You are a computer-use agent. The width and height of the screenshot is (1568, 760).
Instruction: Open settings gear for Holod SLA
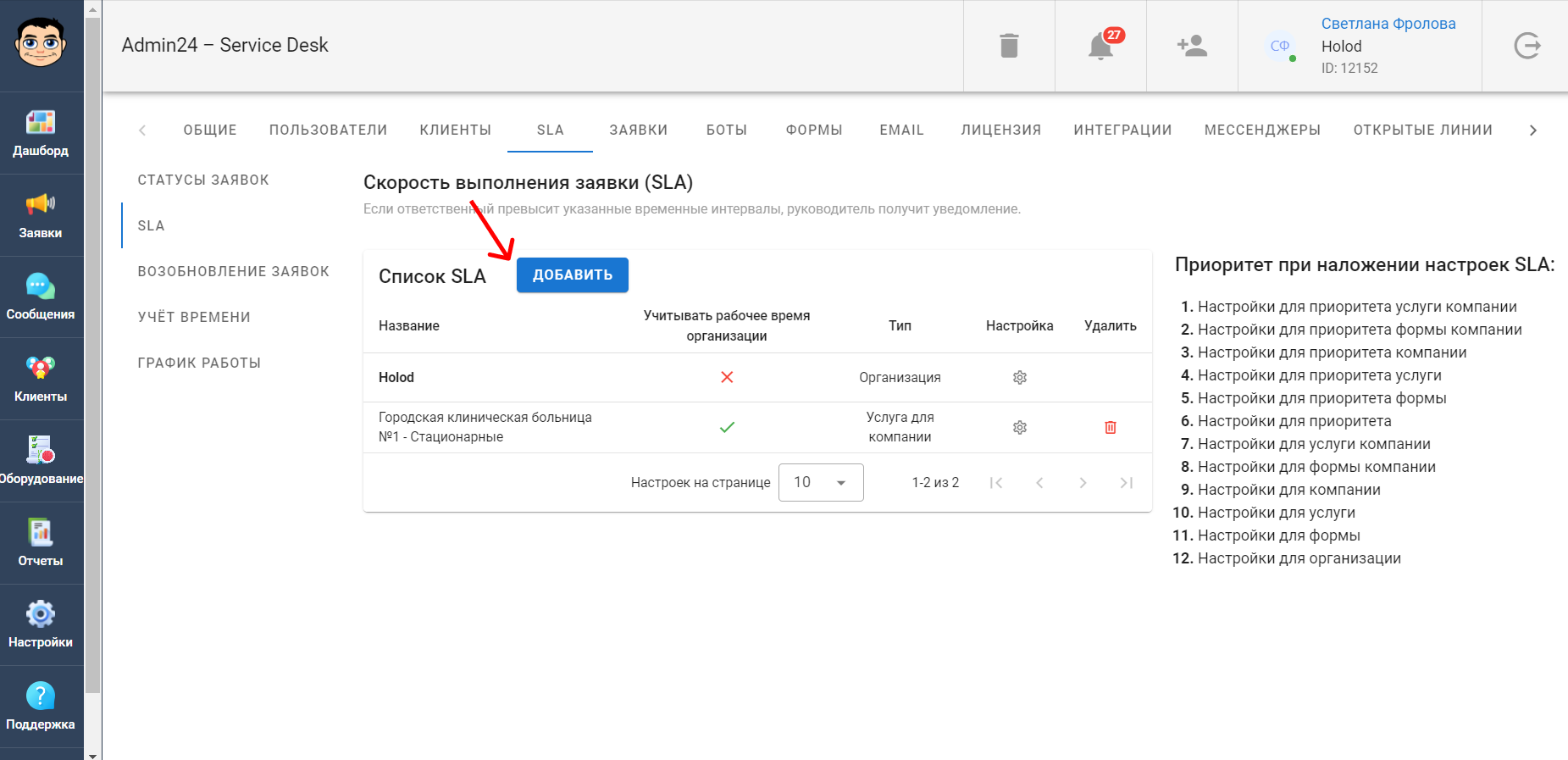click(x=1020, y=378)
